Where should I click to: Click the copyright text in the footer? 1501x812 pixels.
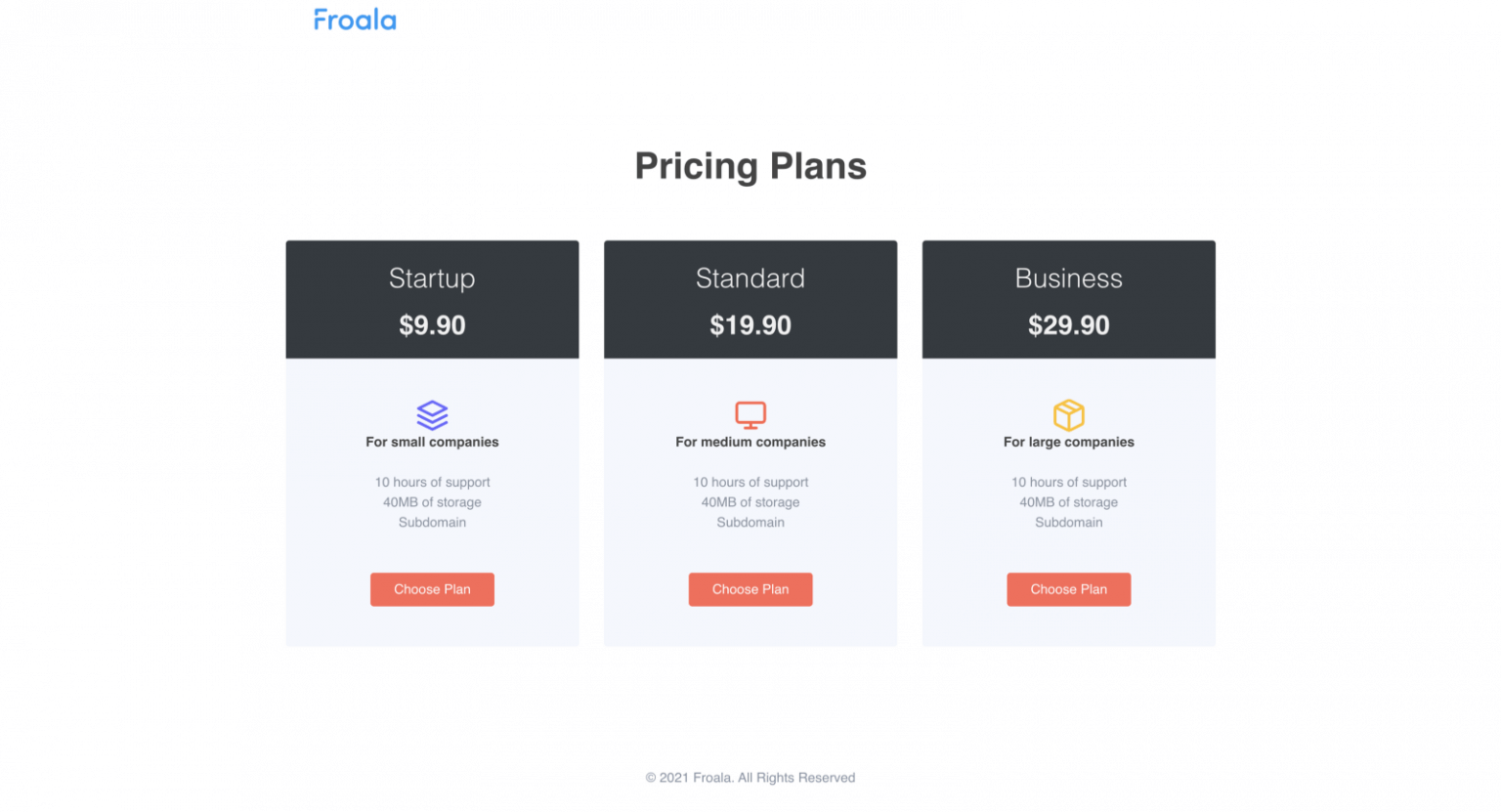[750, 777]
